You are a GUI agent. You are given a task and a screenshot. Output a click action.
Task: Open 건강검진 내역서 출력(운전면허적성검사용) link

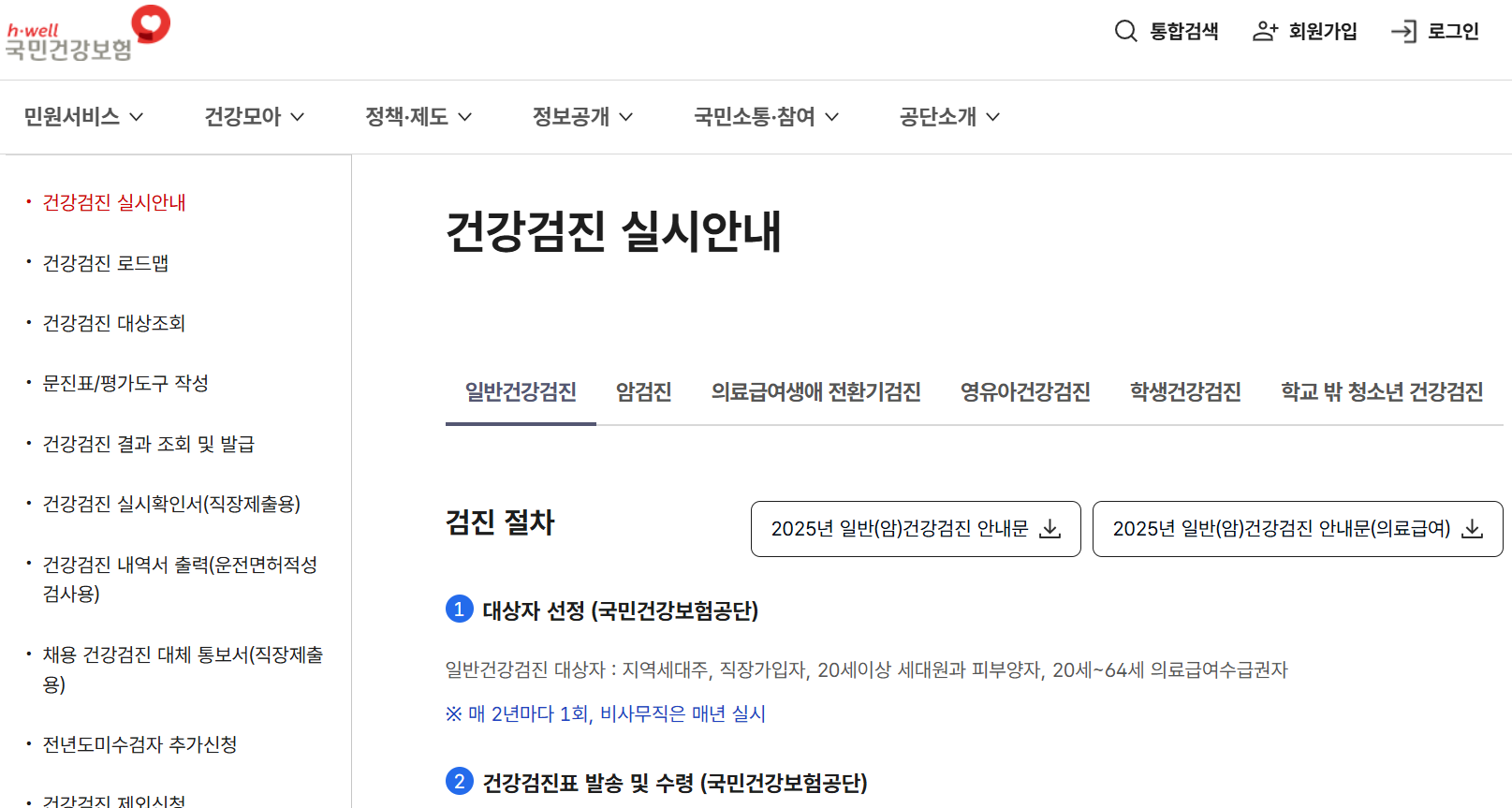(180, 579)
